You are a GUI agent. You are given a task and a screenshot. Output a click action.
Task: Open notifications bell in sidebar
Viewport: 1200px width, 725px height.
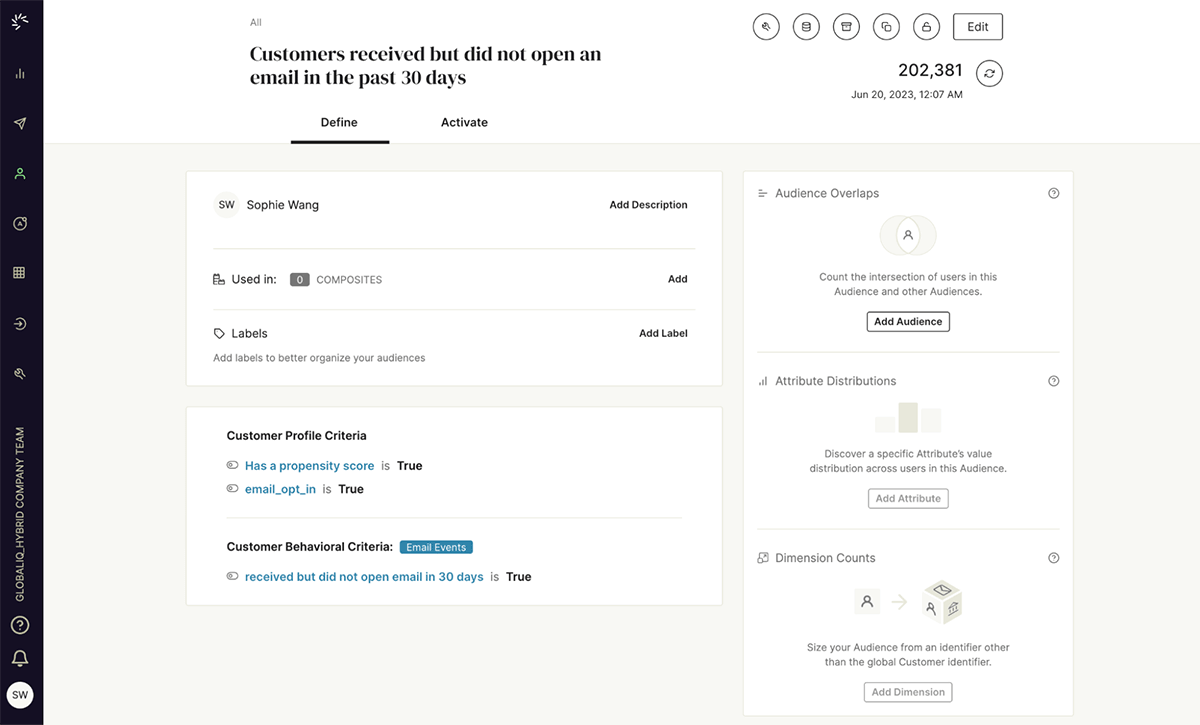pos(20,658)
